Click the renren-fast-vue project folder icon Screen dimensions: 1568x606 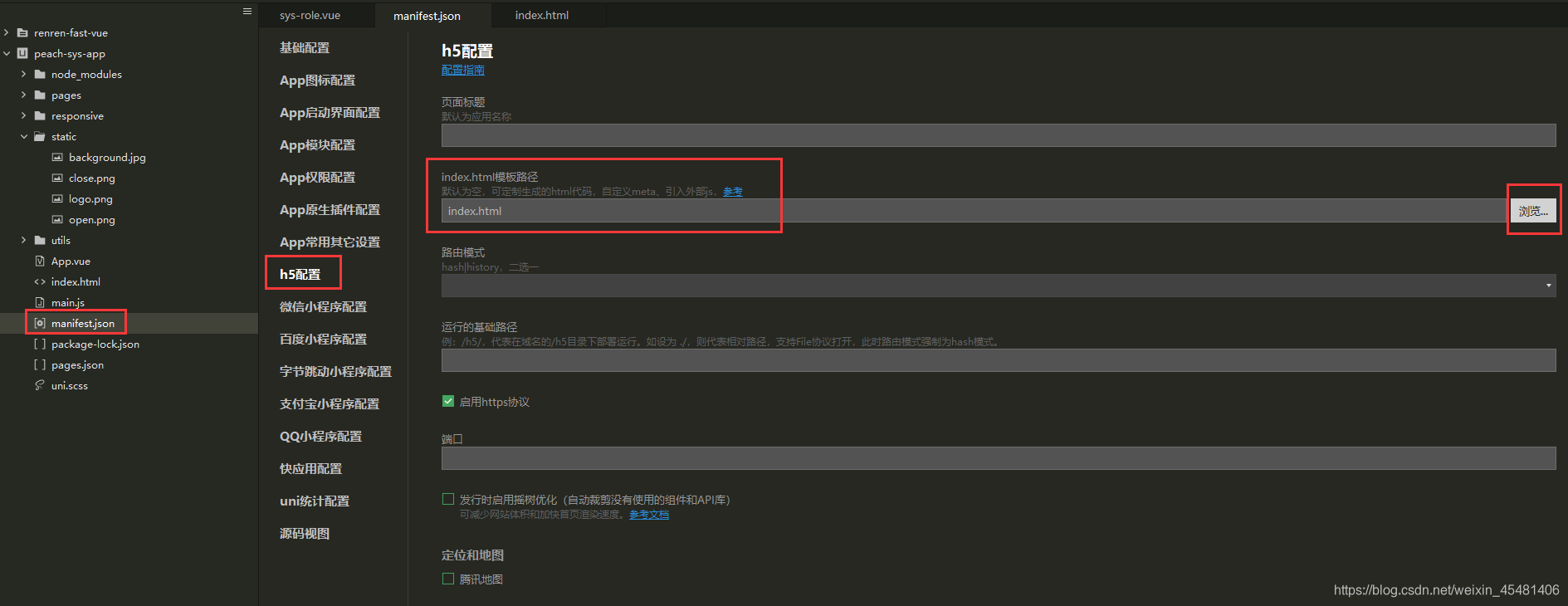pyautogui.click(x=22, y=33)
